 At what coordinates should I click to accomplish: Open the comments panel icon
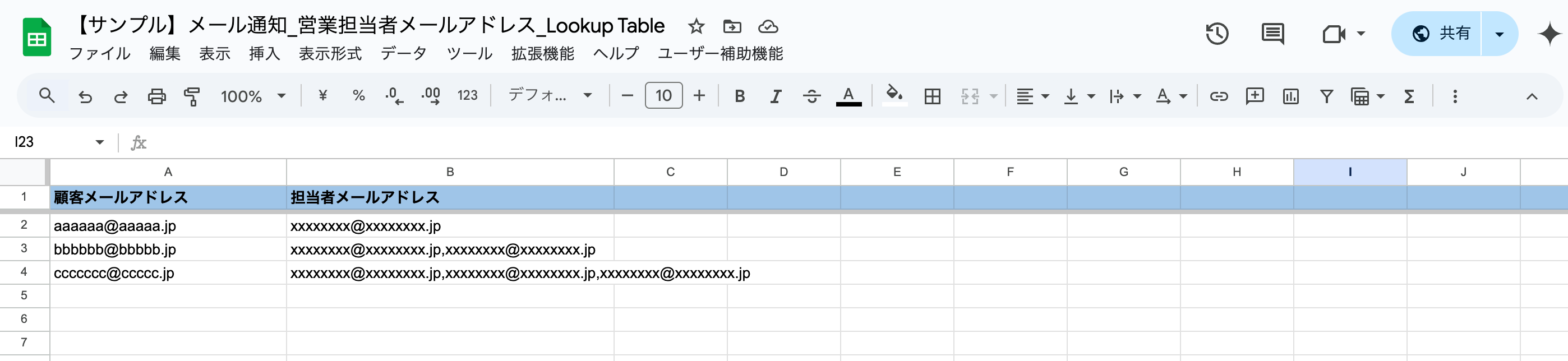pyautogui.click(x=1272, y=34)
